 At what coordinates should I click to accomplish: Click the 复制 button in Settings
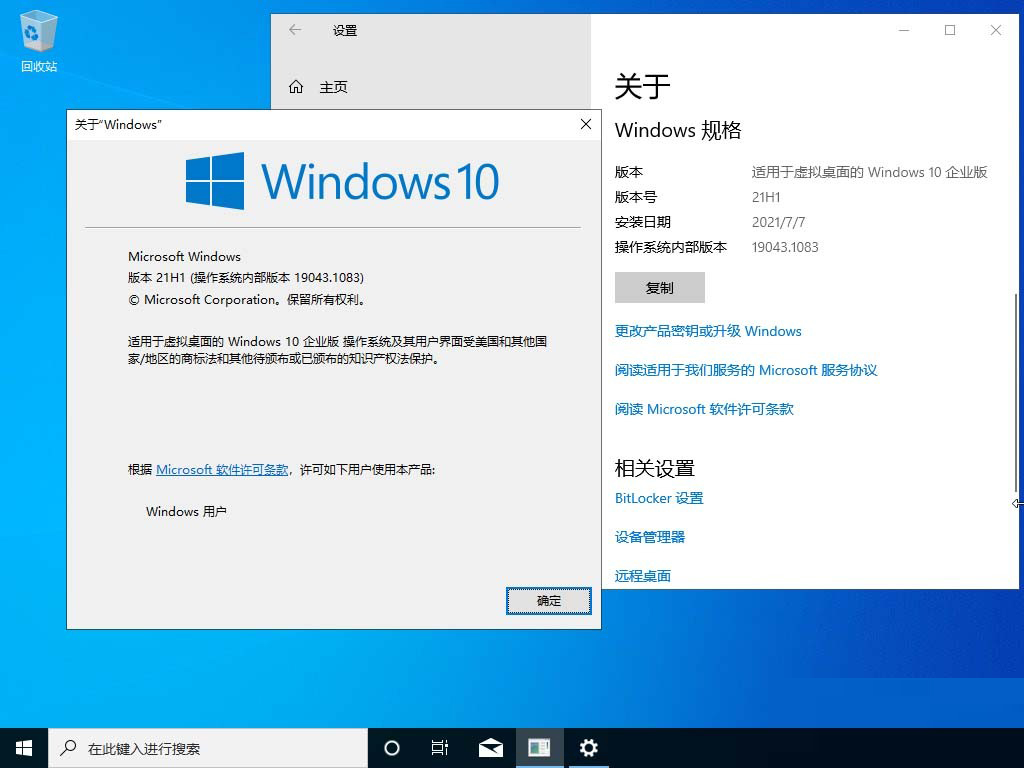pos(660,287)
